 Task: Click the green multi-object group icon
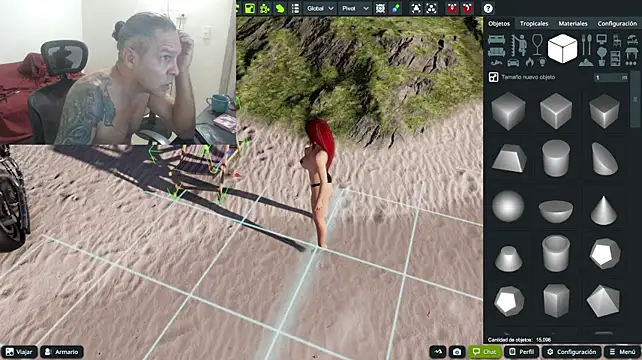pos(264,8)
